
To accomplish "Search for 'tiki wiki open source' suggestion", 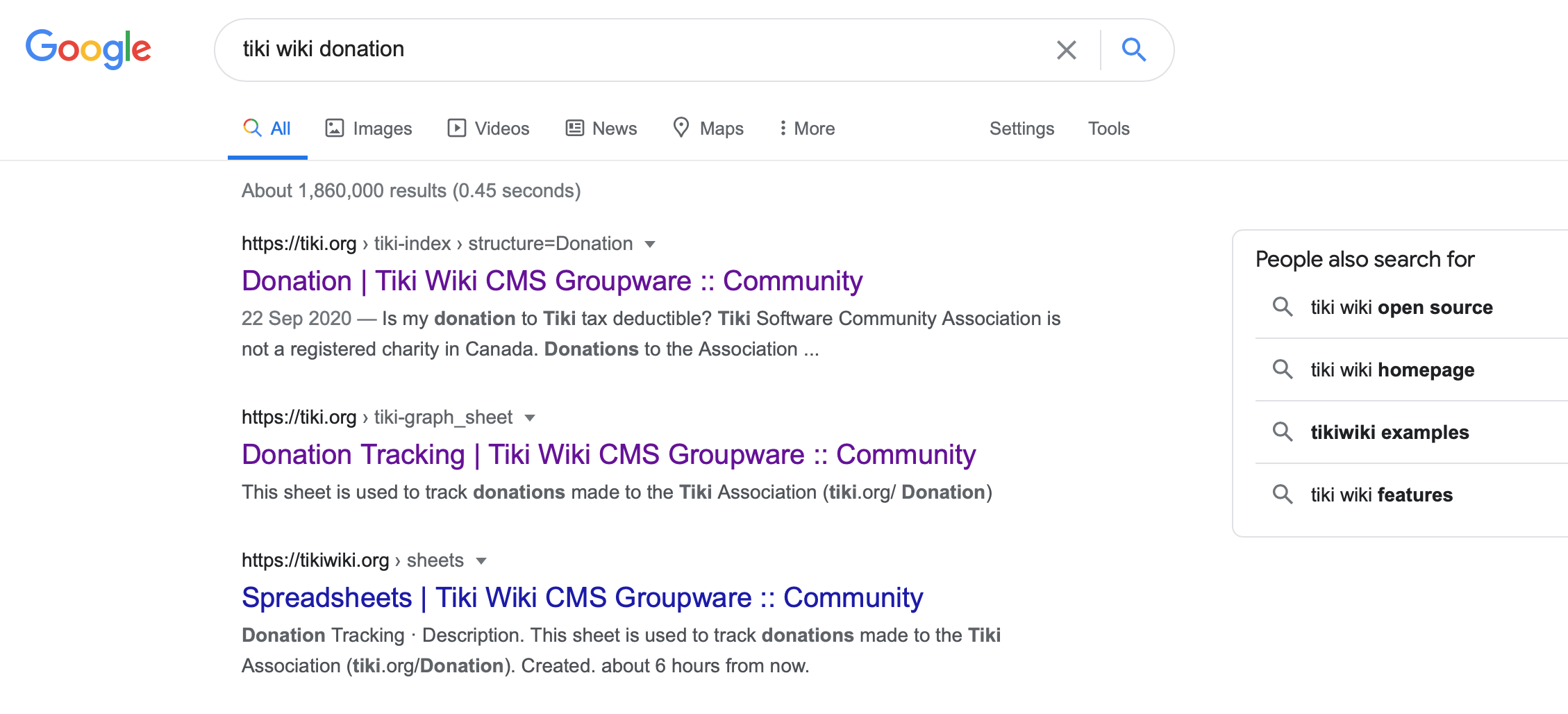I will coord(1402,308).
